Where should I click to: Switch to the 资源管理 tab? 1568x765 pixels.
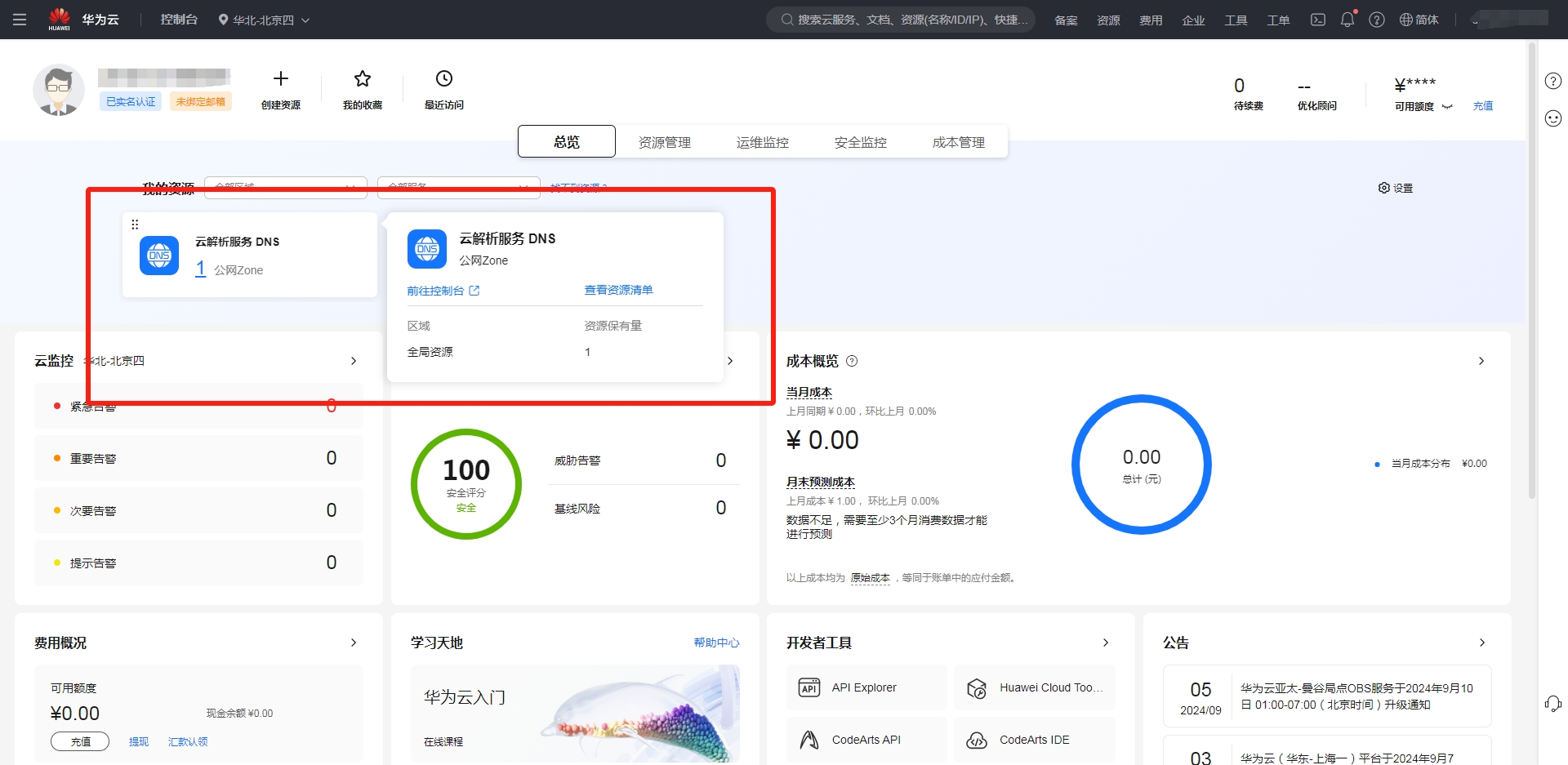pos(665,142)
